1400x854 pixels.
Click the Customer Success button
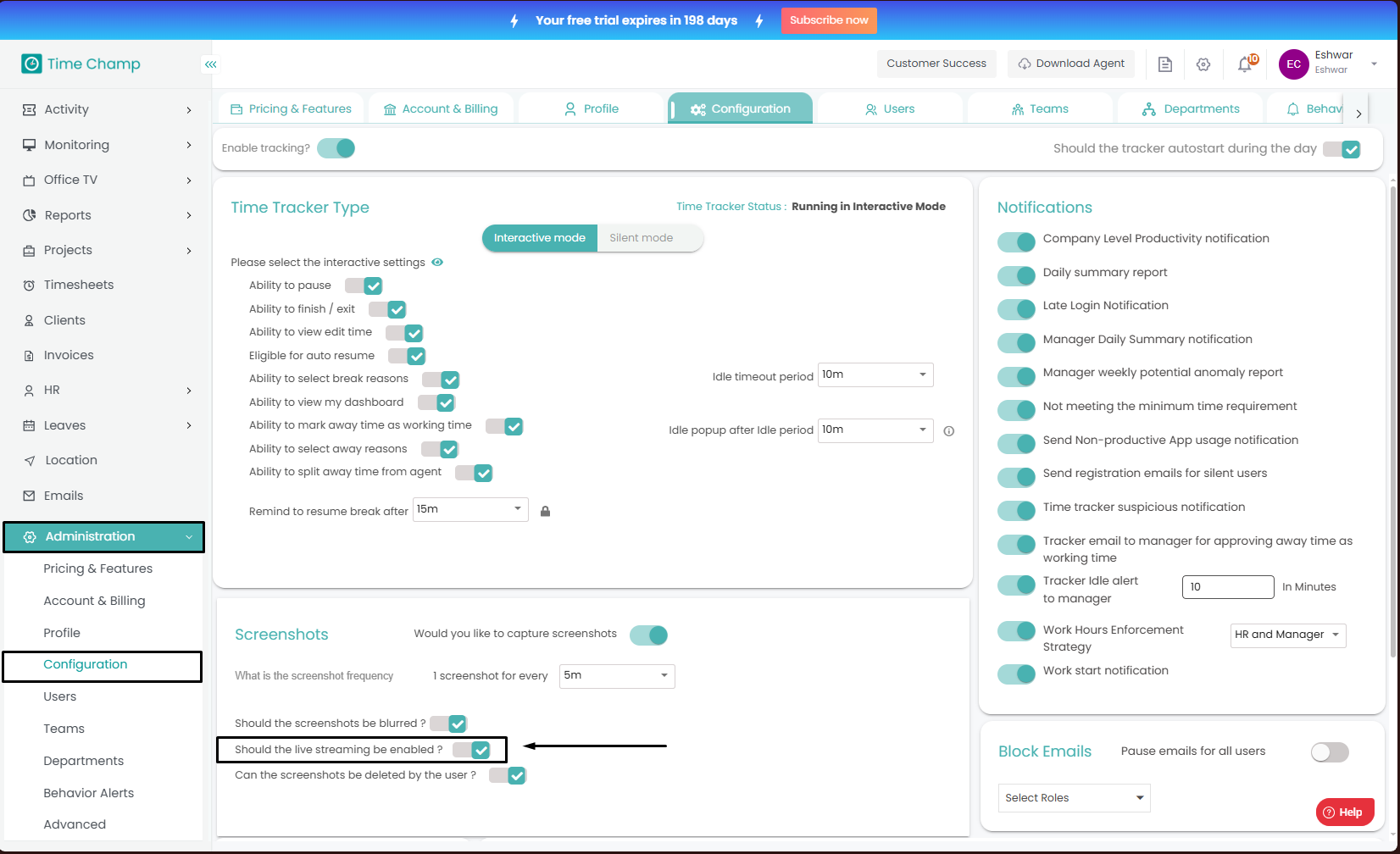pyautogui.click(x=936, y=64)
